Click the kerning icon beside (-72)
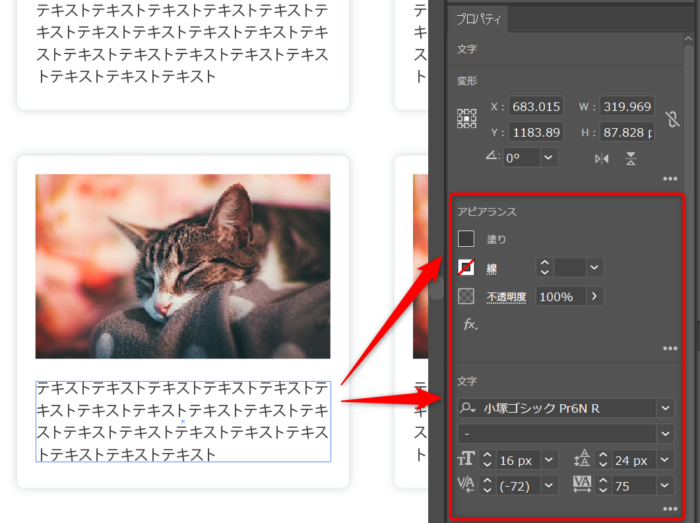 [x=466, y=485]
